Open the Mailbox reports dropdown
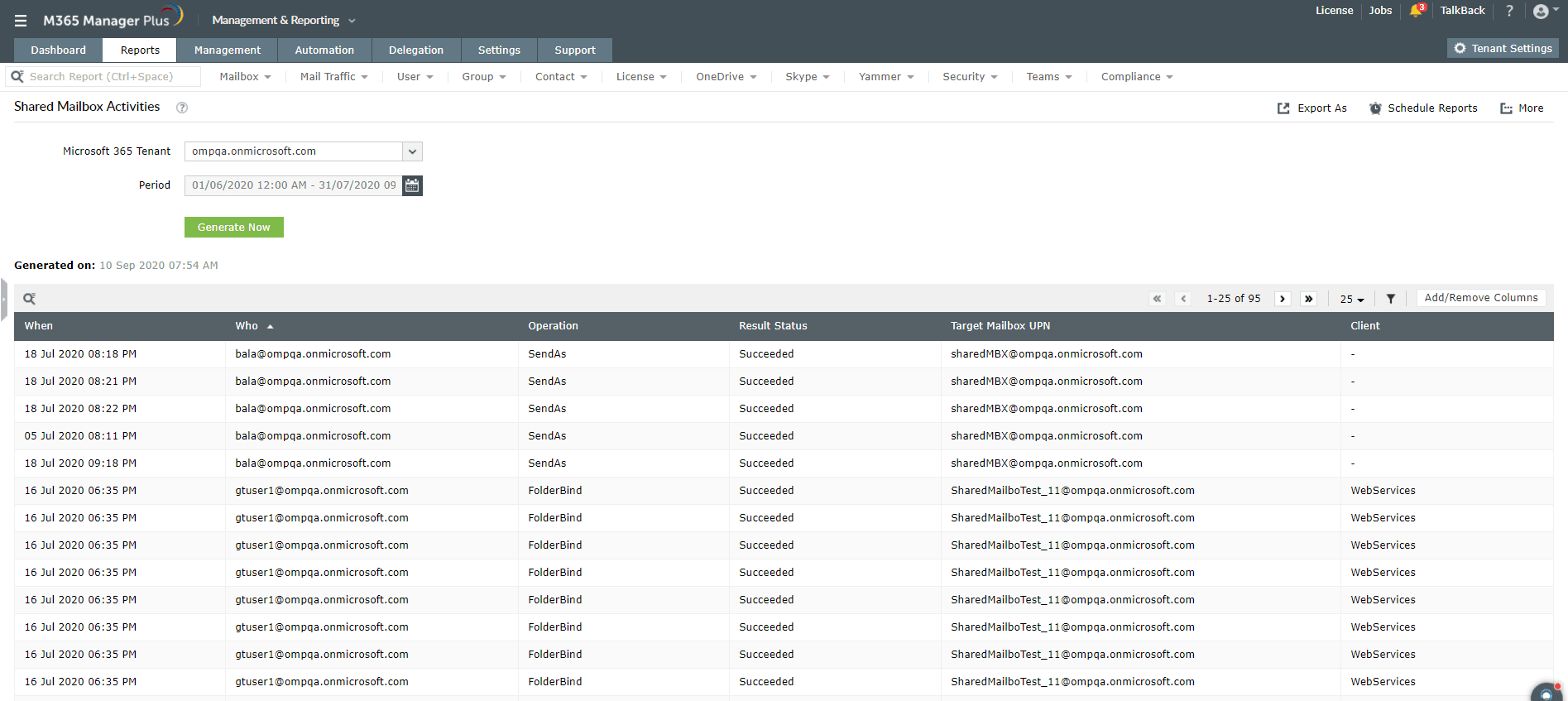Image resolution: width=1568 pixels, height=701 pixels. click(245, 77)
